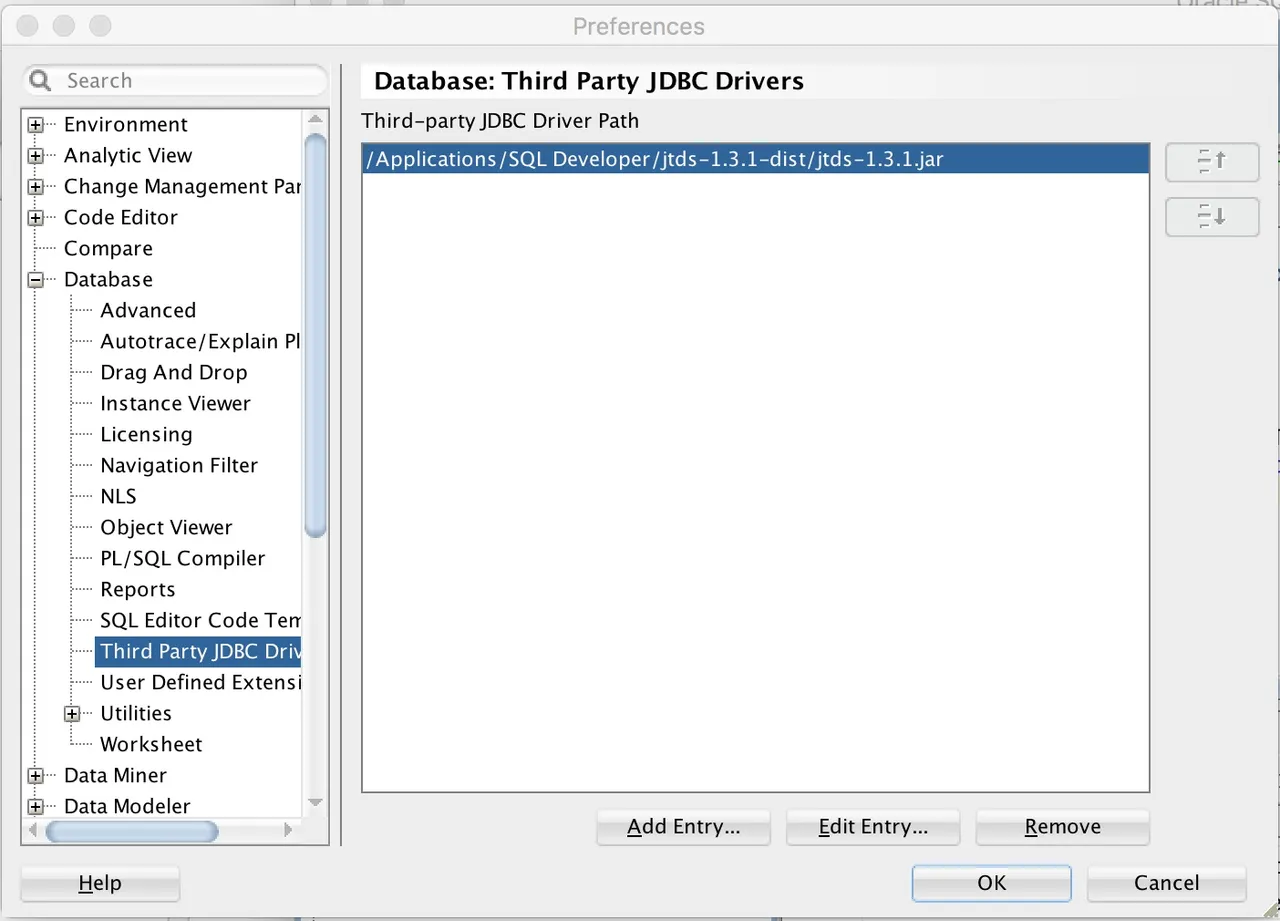
Task: Open User Defined Extensions settings
Action: pos(199,683)
